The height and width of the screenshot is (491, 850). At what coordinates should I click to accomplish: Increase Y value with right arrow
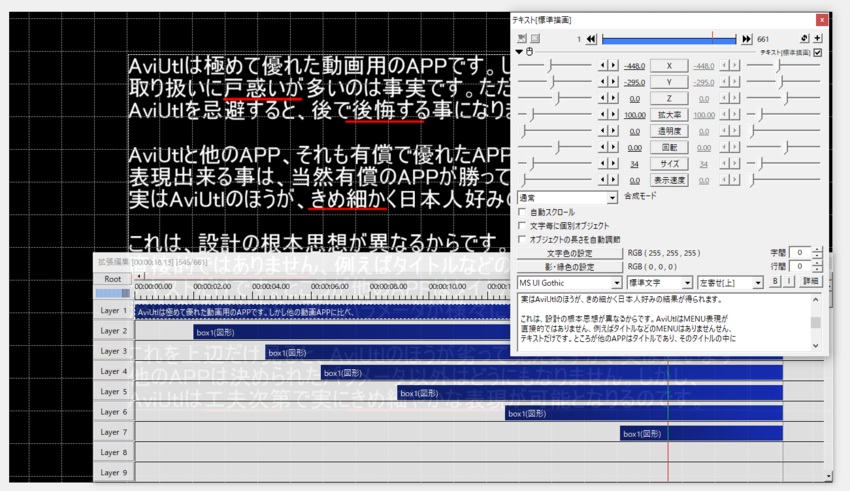pos(613,82)
